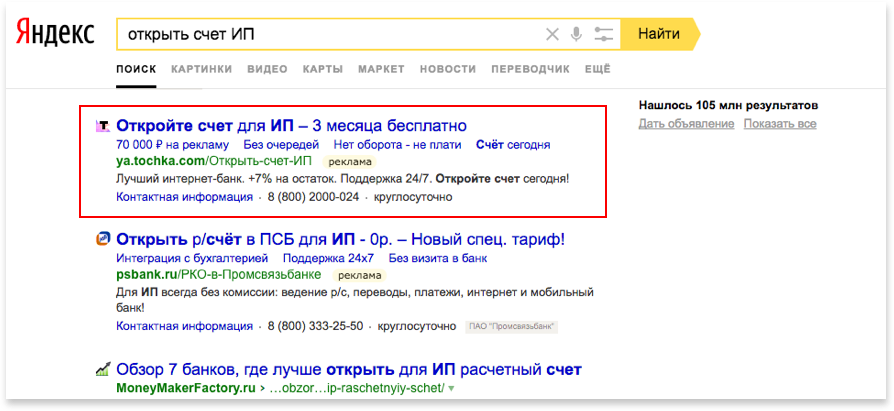Expand the ЕЩЁ menu
894x411 pixels.
[x=598, y=70]
